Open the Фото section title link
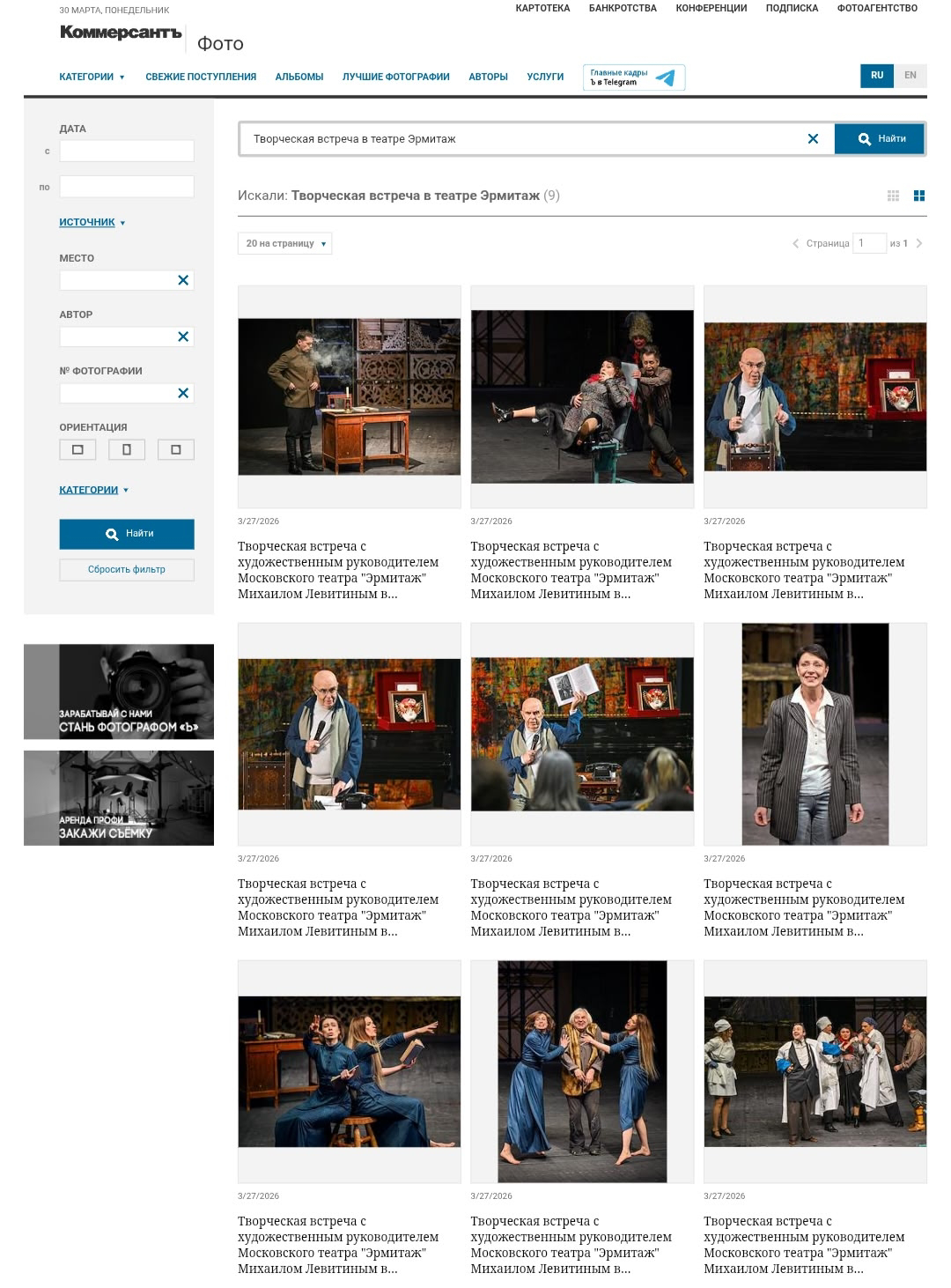The width and height of the screenshot is (951, 1288). point(220,43)
